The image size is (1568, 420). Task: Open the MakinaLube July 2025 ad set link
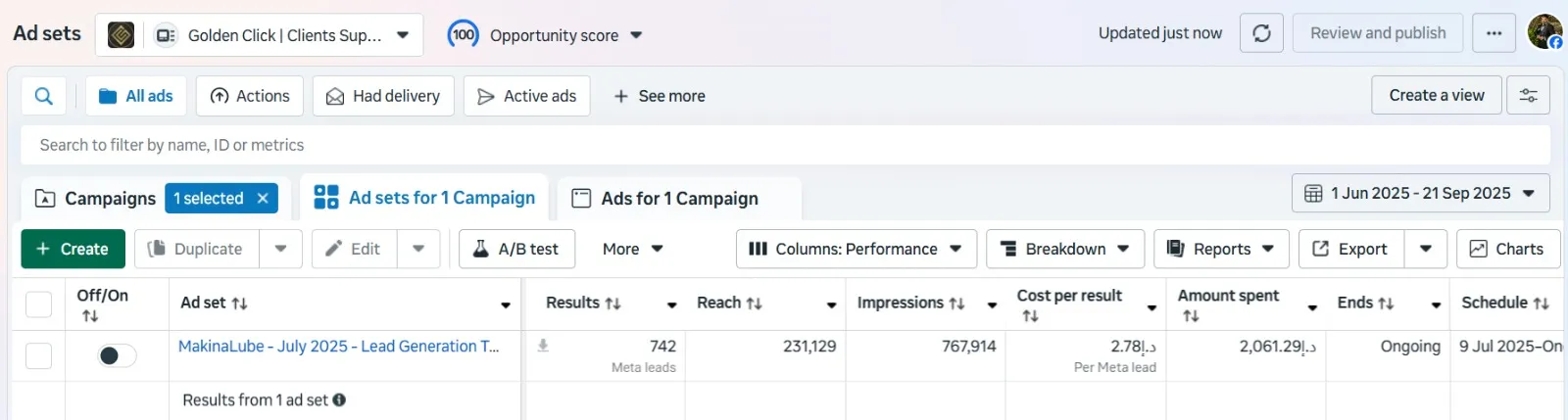(x=338, y=346)
